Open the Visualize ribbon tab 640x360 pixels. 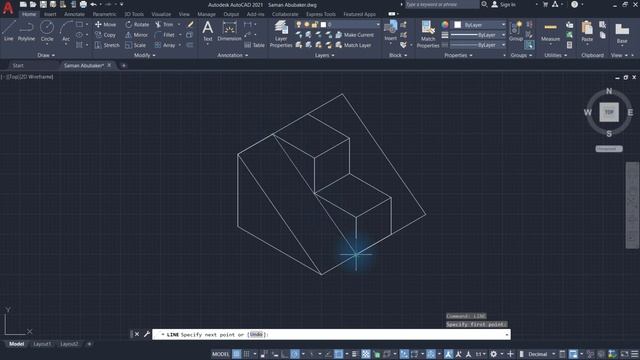click(161, 14)
